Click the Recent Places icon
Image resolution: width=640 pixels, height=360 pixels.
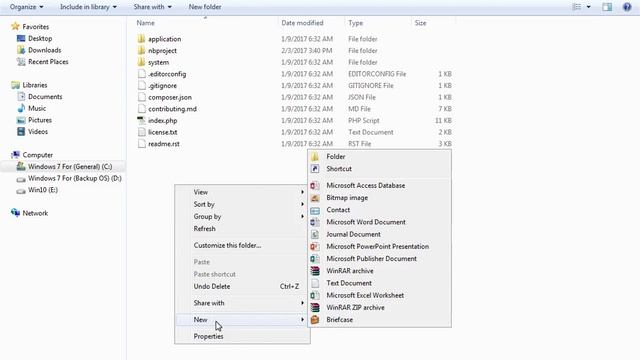21,62
